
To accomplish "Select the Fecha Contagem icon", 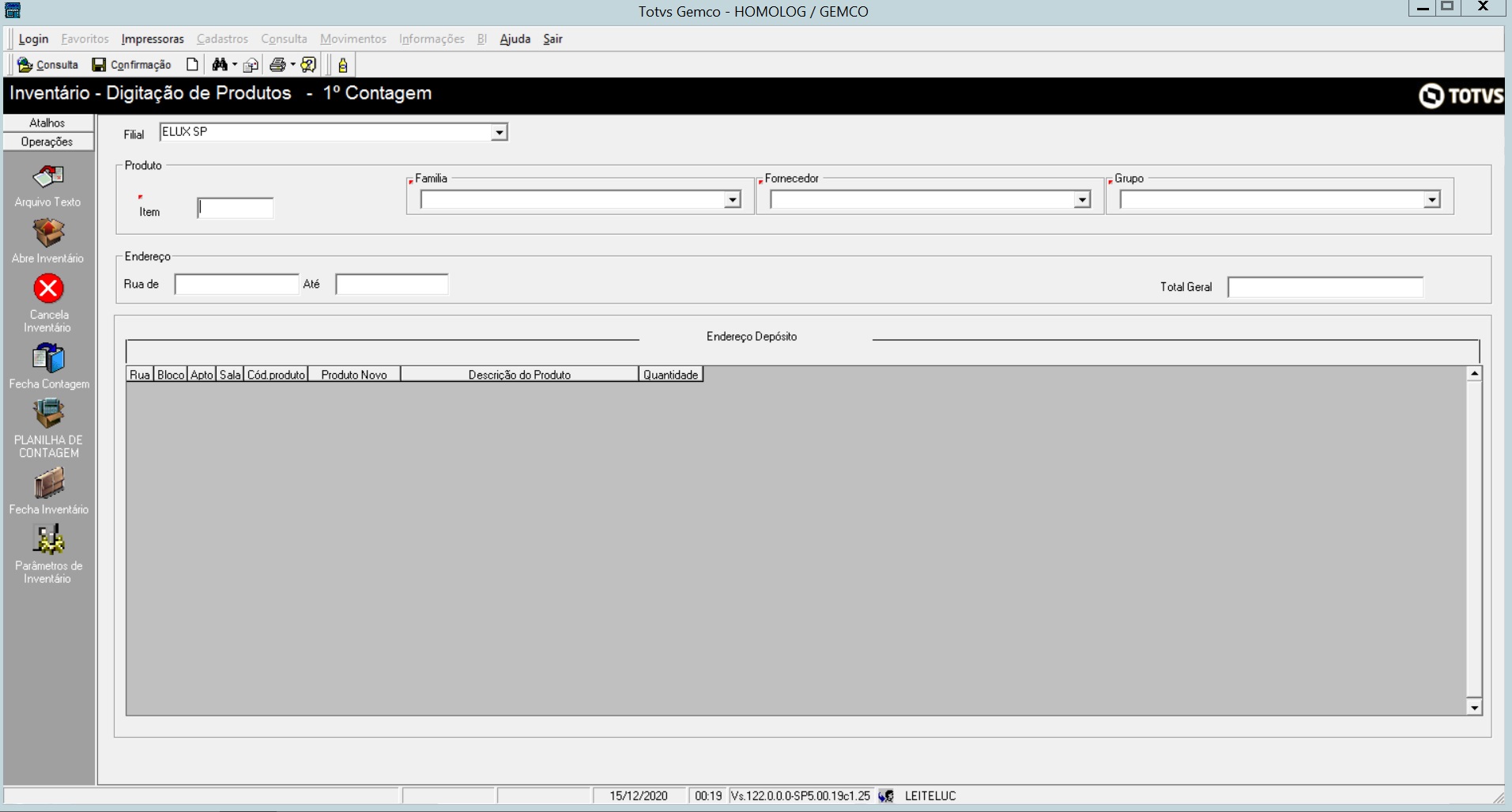I will coord(48,358).
